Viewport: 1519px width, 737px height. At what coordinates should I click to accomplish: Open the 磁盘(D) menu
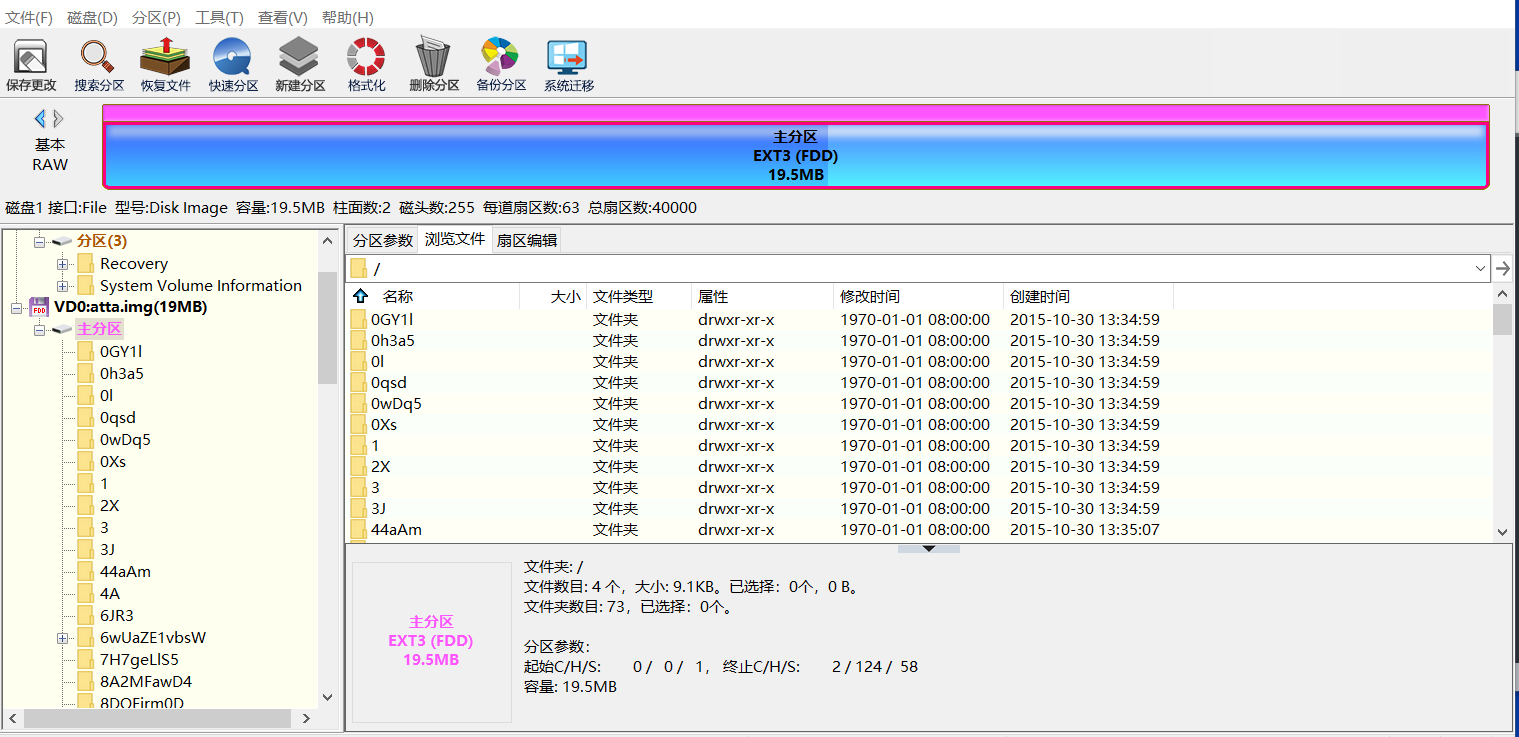point(92,18)
